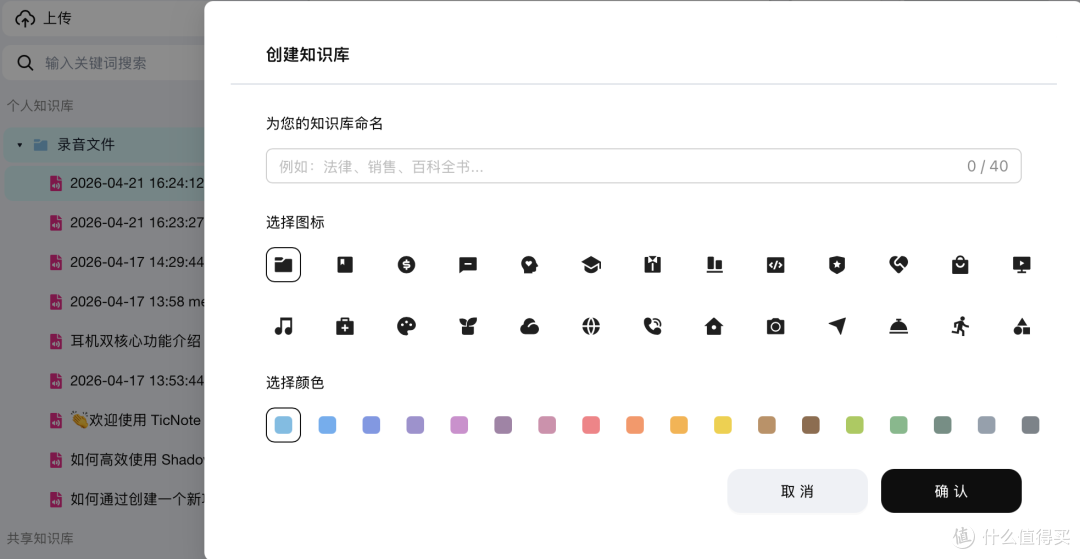Pick the shopping bag icon

(x=960, y=264)
